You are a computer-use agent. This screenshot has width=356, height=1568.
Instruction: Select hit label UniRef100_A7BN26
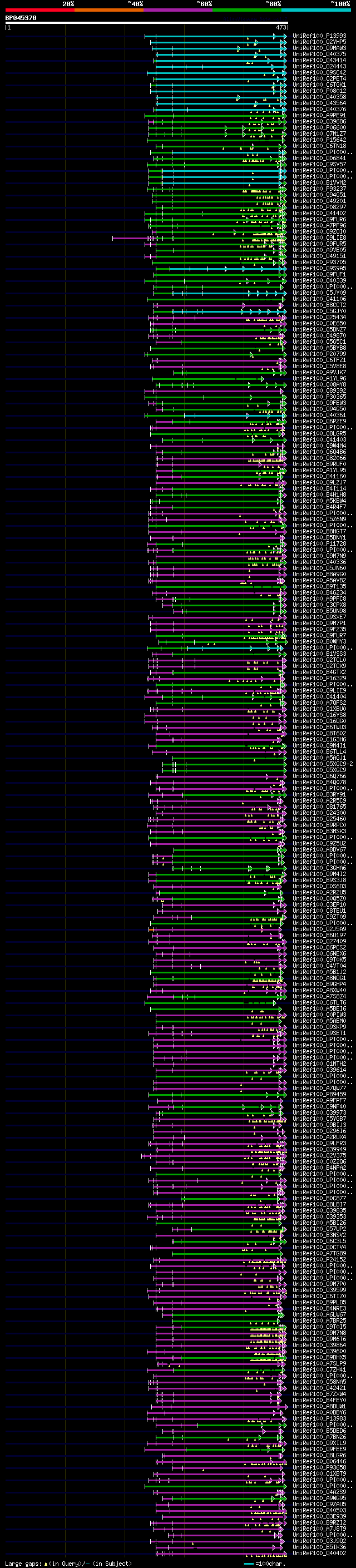pos(319,1437)
